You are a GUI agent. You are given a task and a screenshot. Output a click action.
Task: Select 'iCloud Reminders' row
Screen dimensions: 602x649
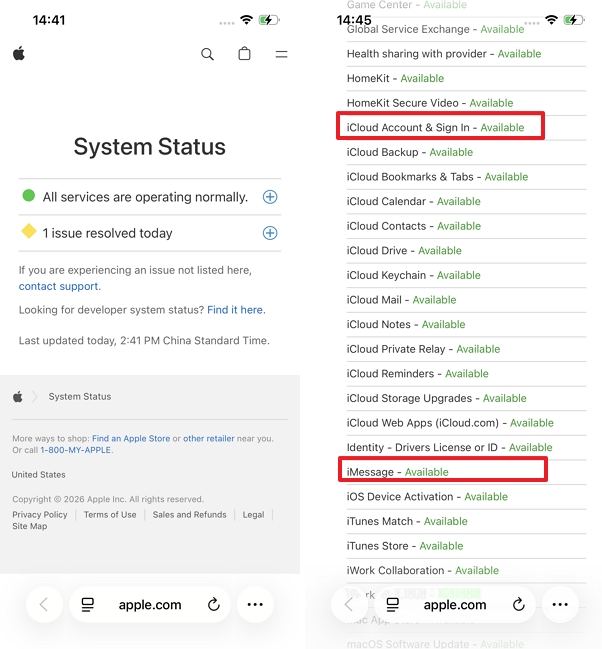(x=467, y=374)
